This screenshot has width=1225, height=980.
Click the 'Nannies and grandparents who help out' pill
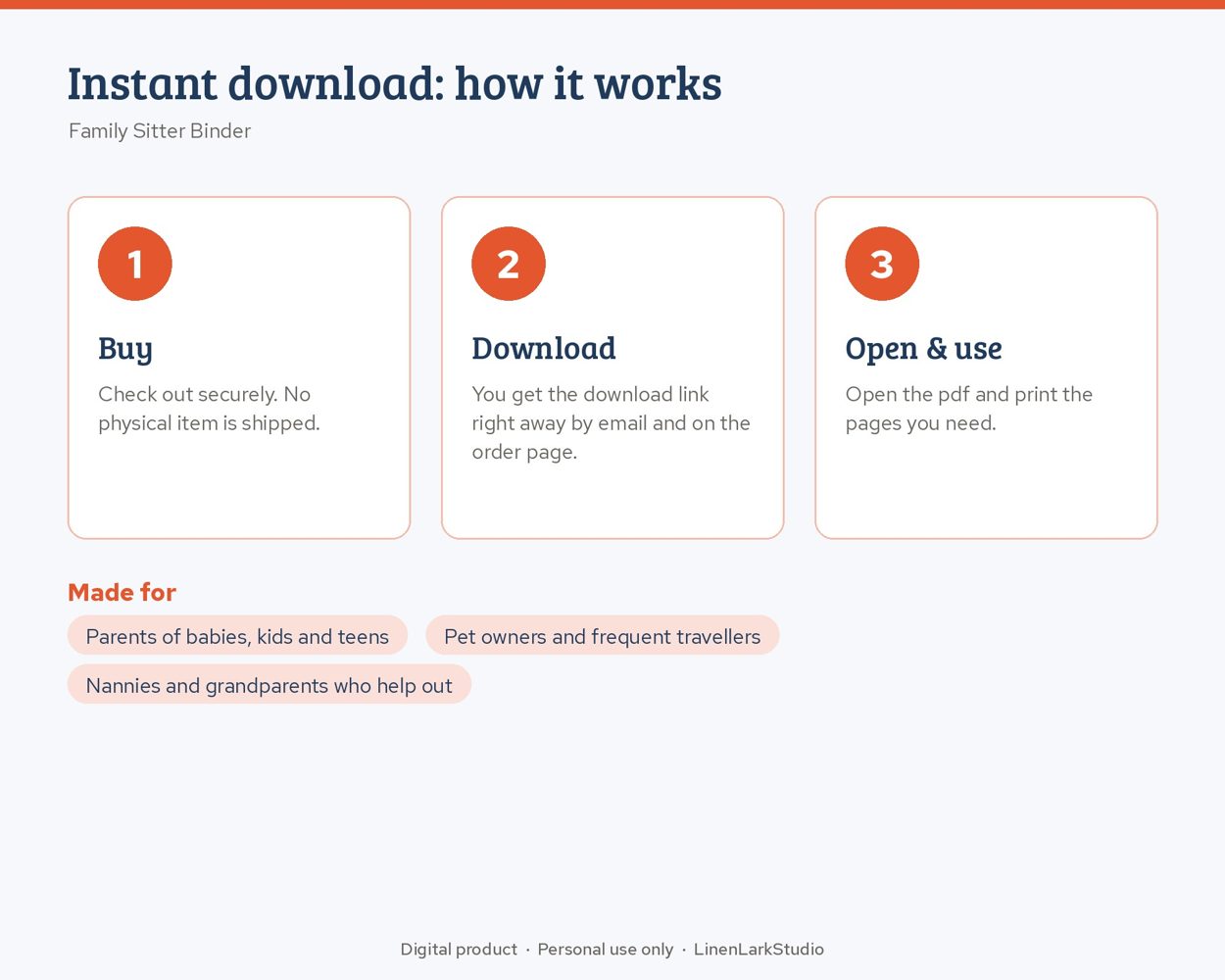(x=269, y=685)
